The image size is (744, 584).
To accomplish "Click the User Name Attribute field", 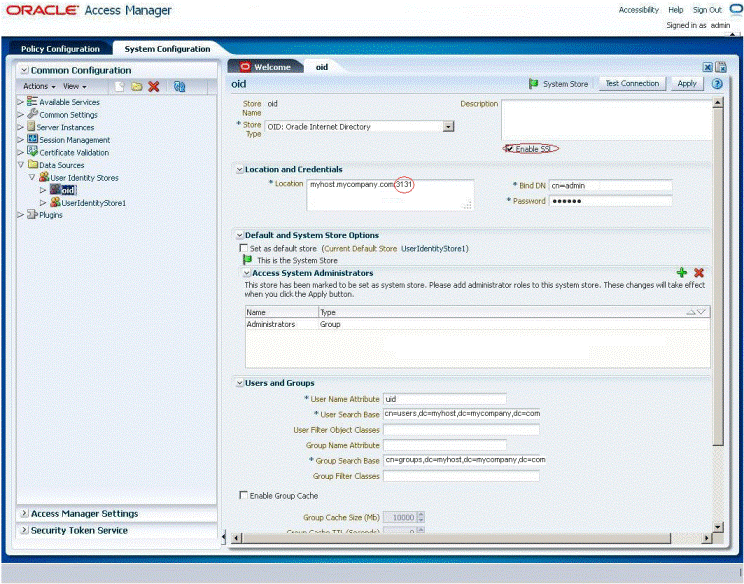I will point(445,399).
